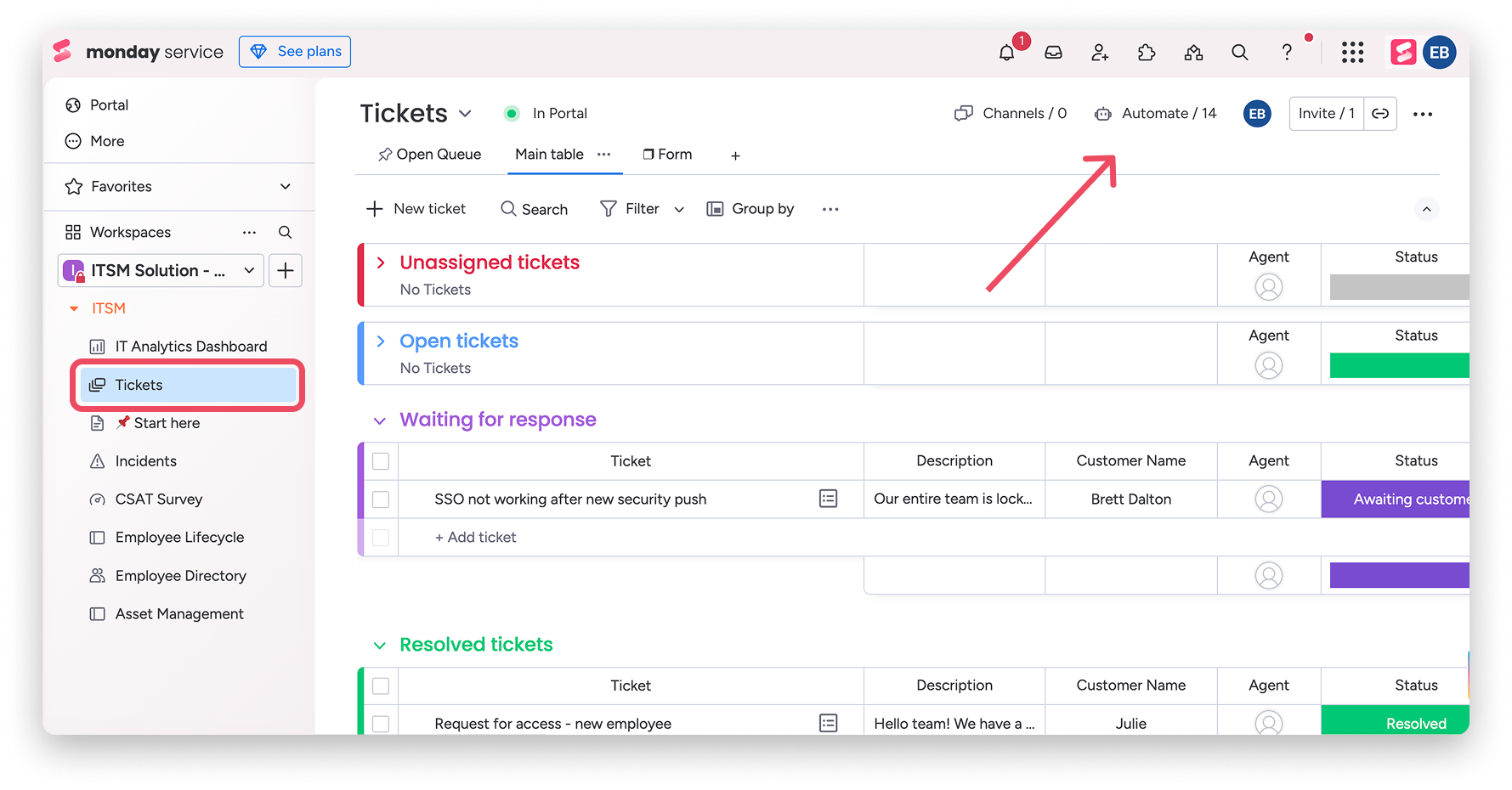This screenshot has width=1512, height=790.
Task: Open the search everything magnifier in top bar
Action: 1240,53
